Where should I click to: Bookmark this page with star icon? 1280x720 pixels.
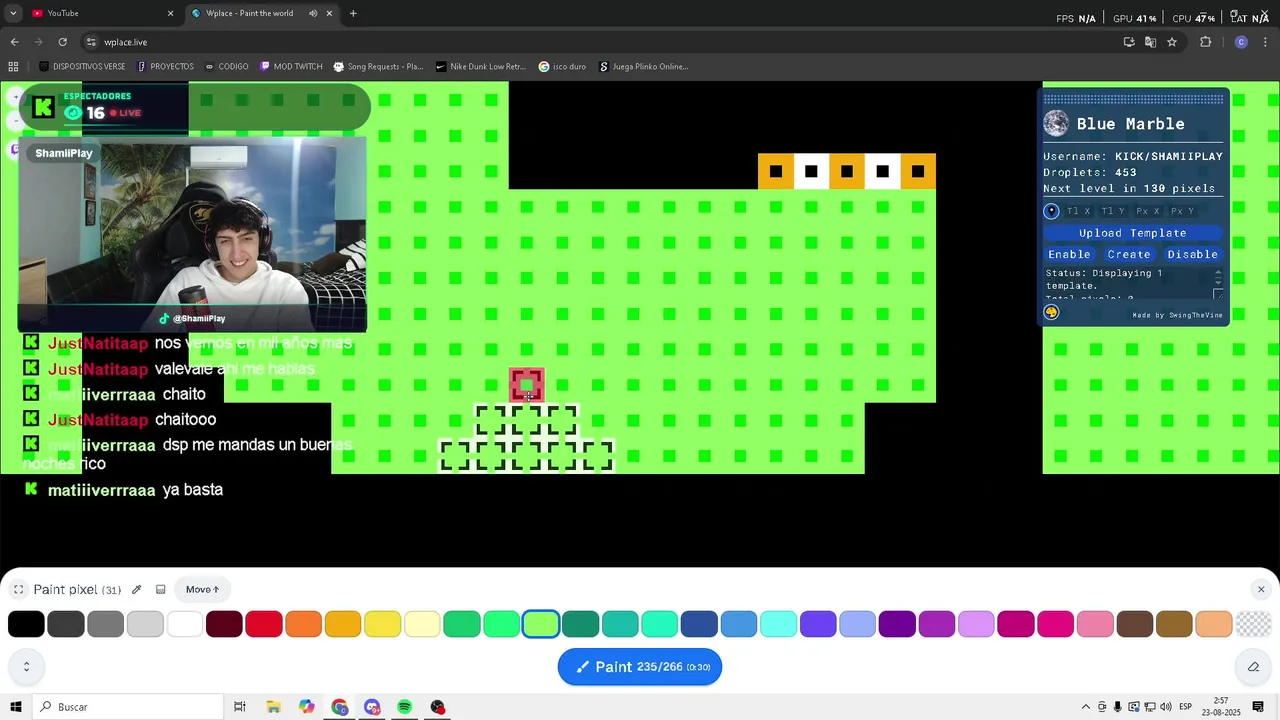pyautogui.click(x=1172, y=42)
